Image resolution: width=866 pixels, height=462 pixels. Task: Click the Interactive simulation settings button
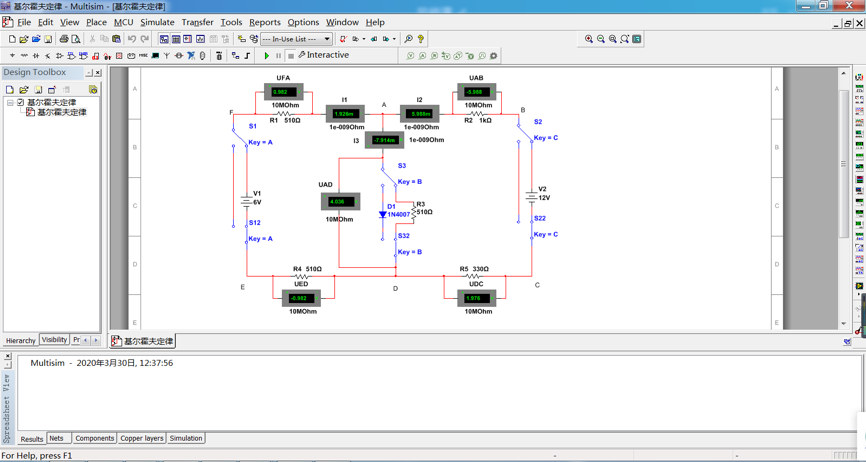[323, 56]
